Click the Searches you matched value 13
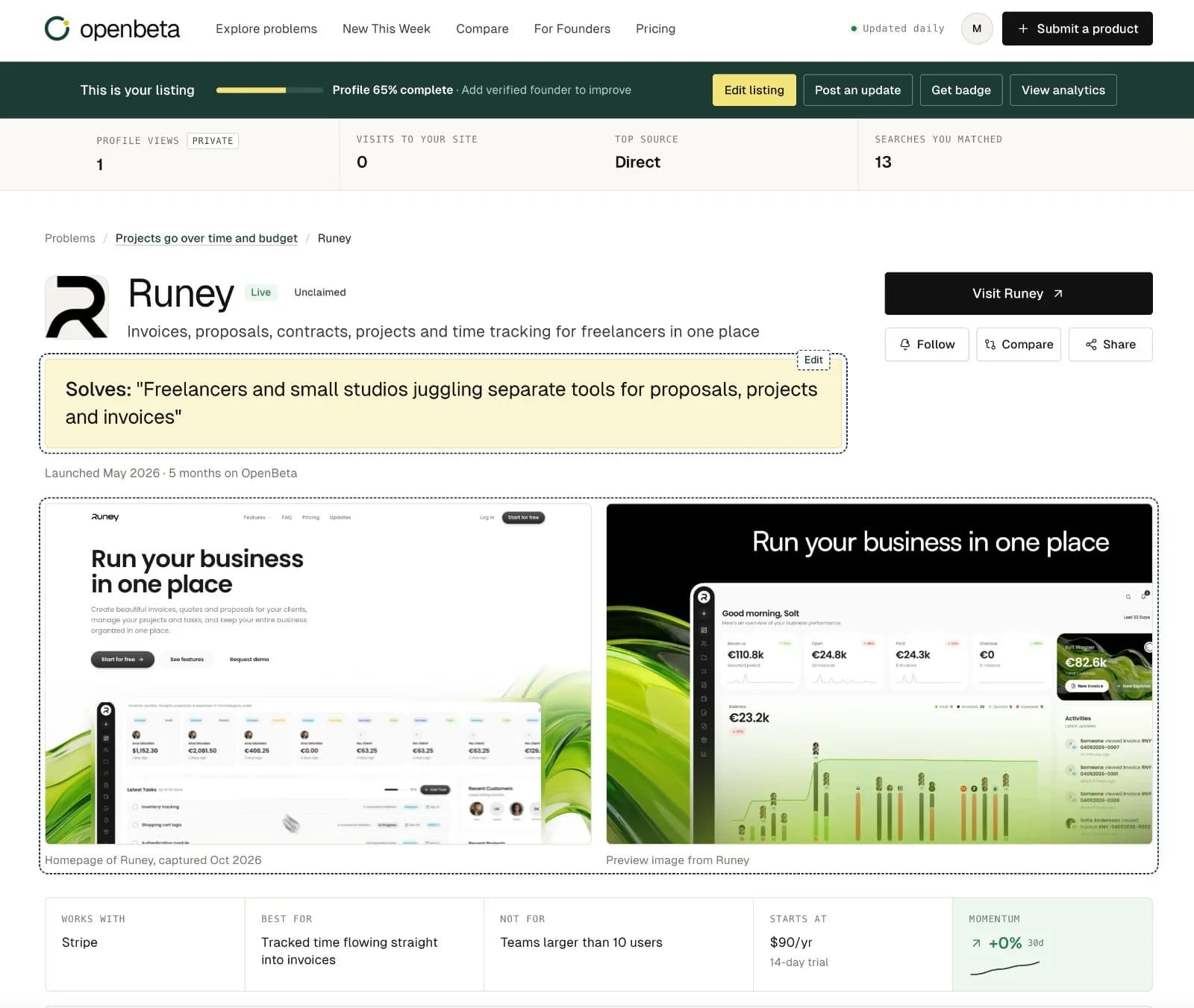The width and height of the screenshot is (1194, 1008). click(x=883, y=162)
